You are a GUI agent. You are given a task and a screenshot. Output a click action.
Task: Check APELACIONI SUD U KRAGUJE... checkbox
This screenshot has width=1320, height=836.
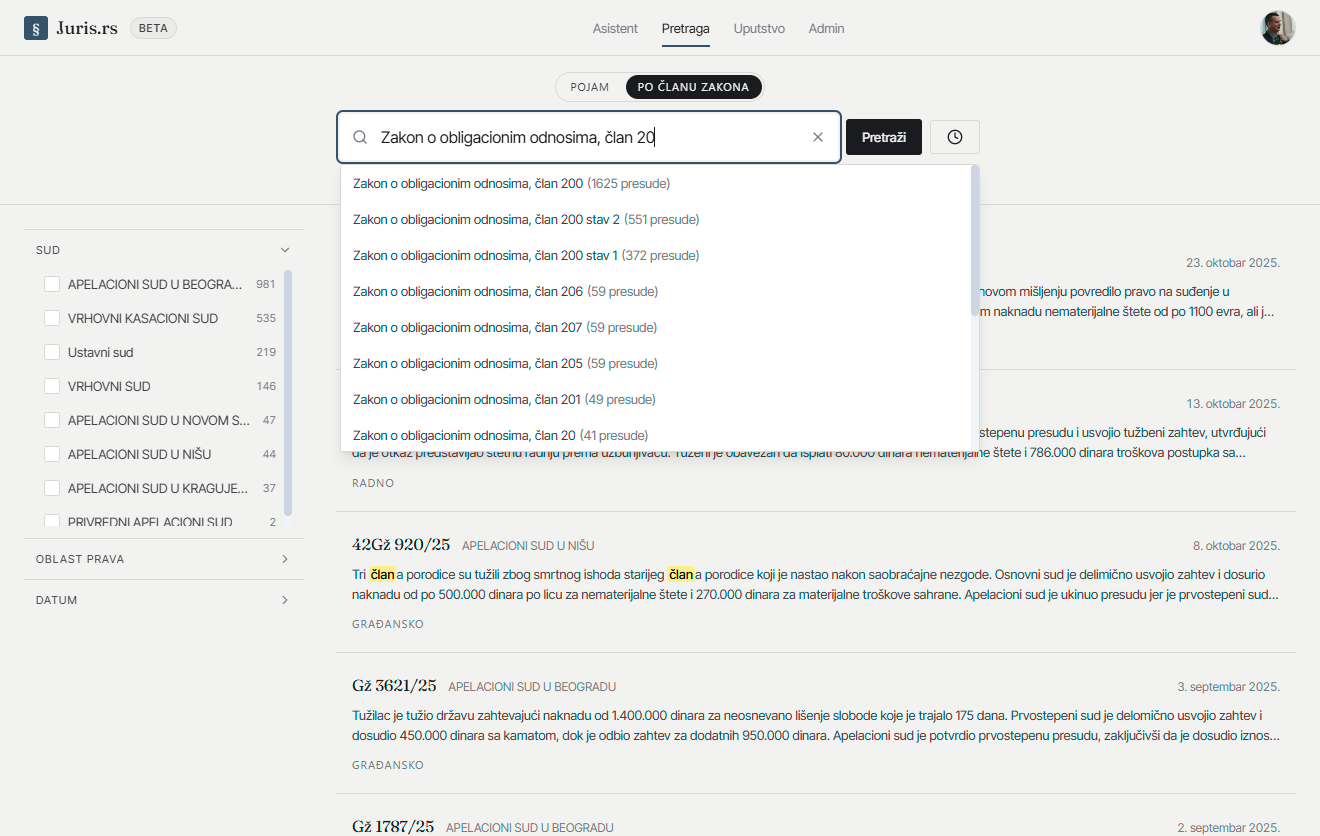pos(52,488)
